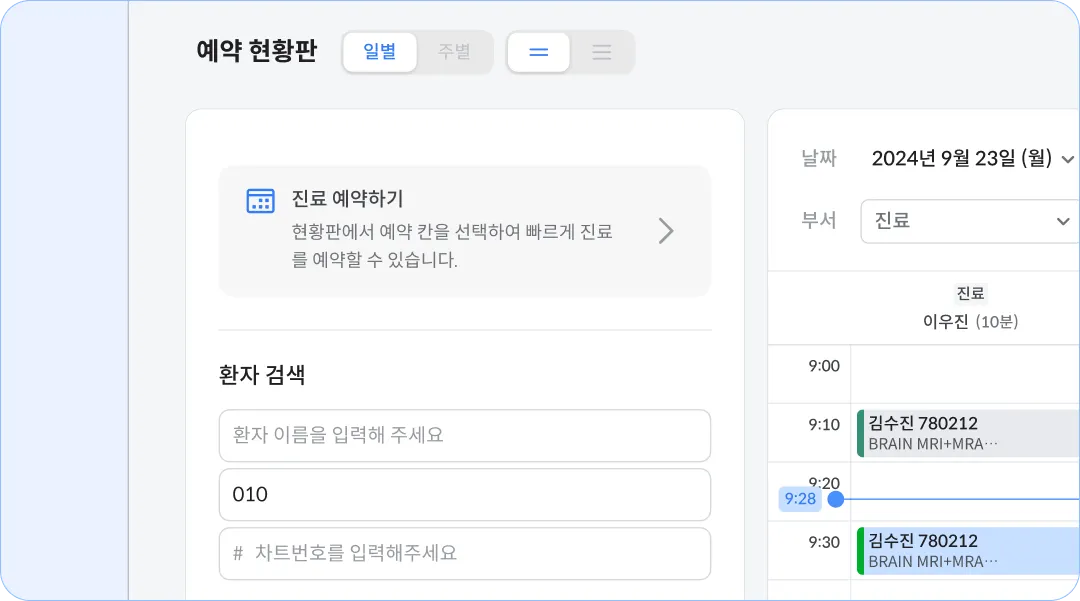
Task: Select the 주별 weekly view toggle
Action: (x=454, y=52)
